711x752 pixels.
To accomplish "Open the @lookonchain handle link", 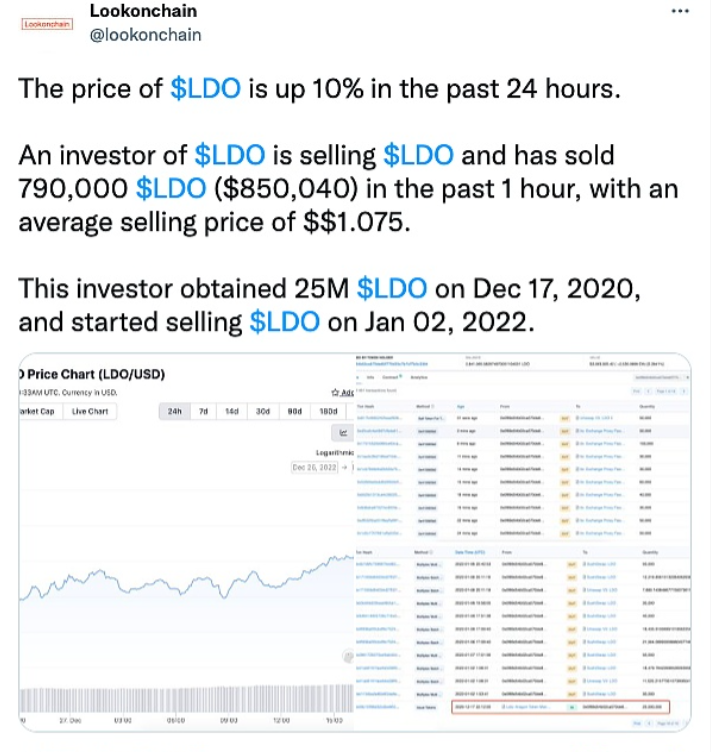I will 146,35.
